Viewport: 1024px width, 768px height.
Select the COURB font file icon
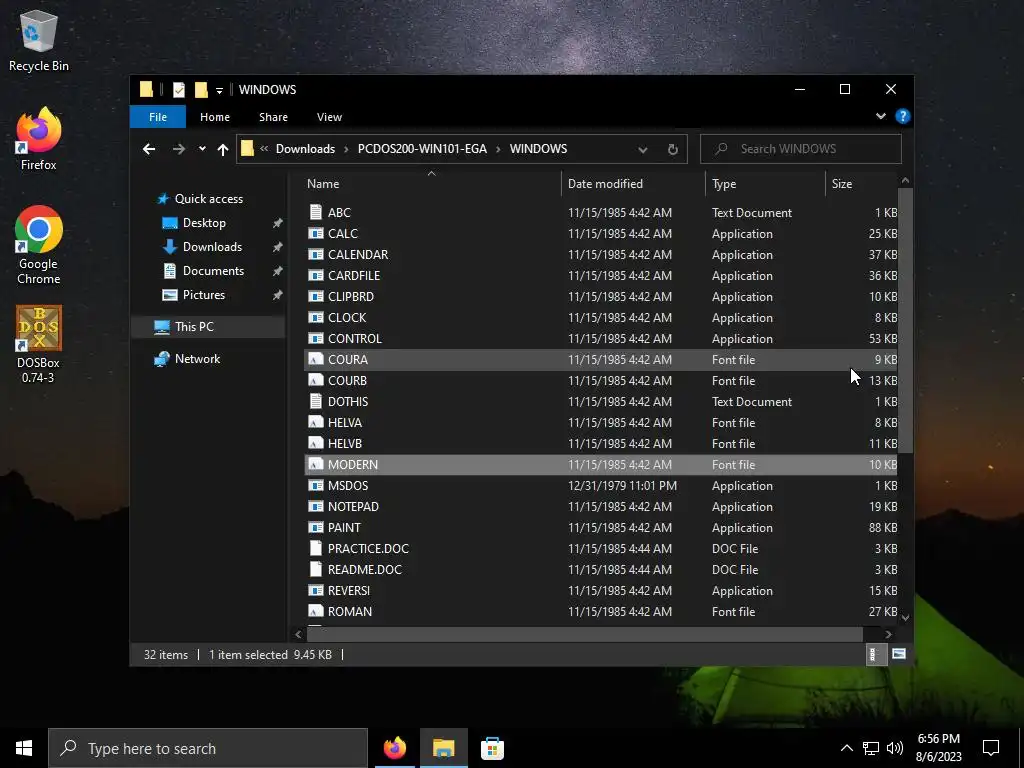point(316,380)
